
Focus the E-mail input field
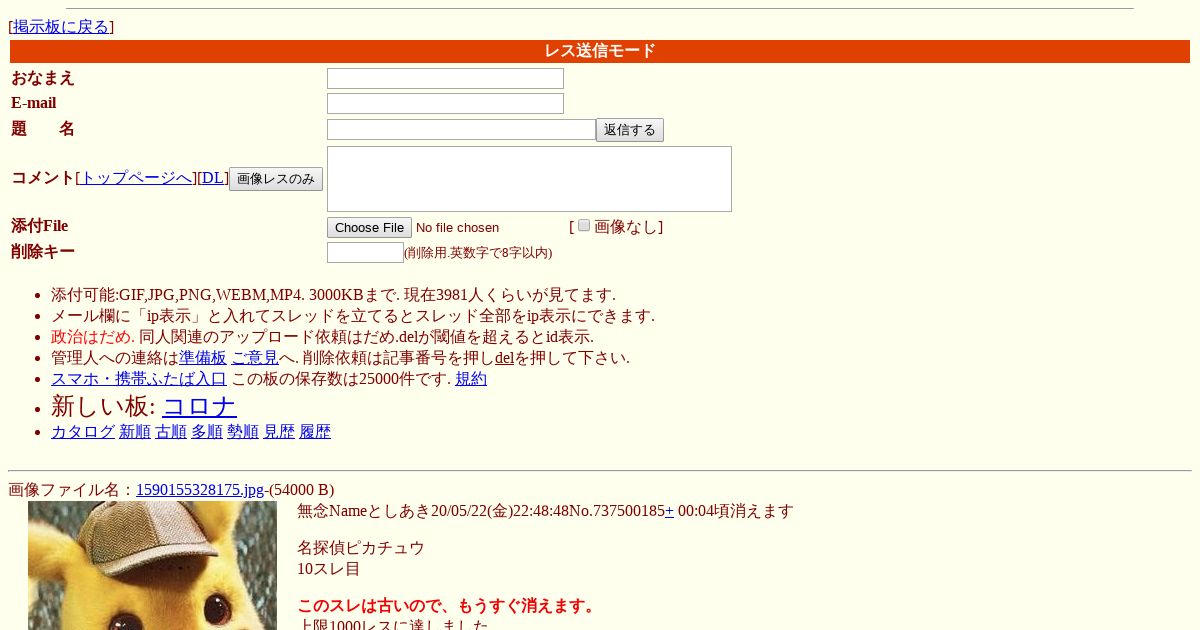pos(445,103)
